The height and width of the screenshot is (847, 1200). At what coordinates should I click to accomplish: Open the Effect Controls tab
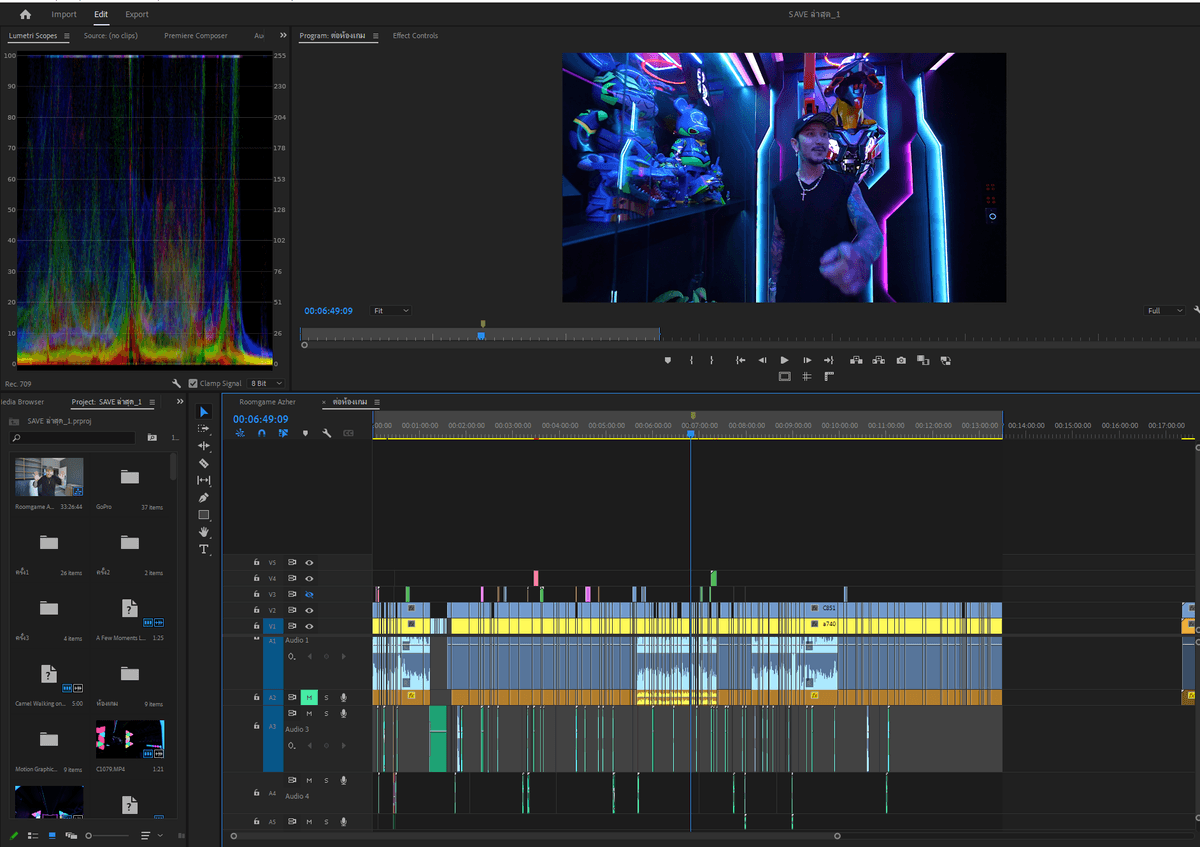point(415,36)
